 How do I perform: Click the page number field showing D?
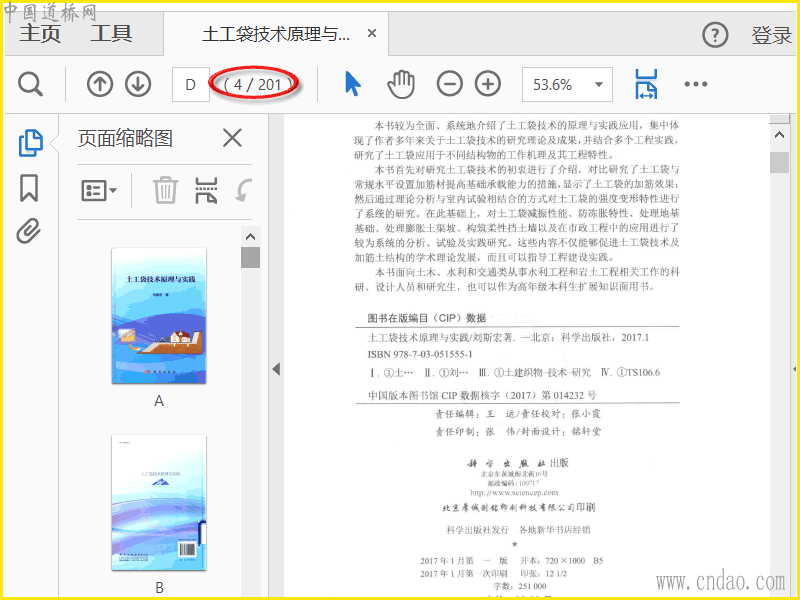[x=191, y=84]
